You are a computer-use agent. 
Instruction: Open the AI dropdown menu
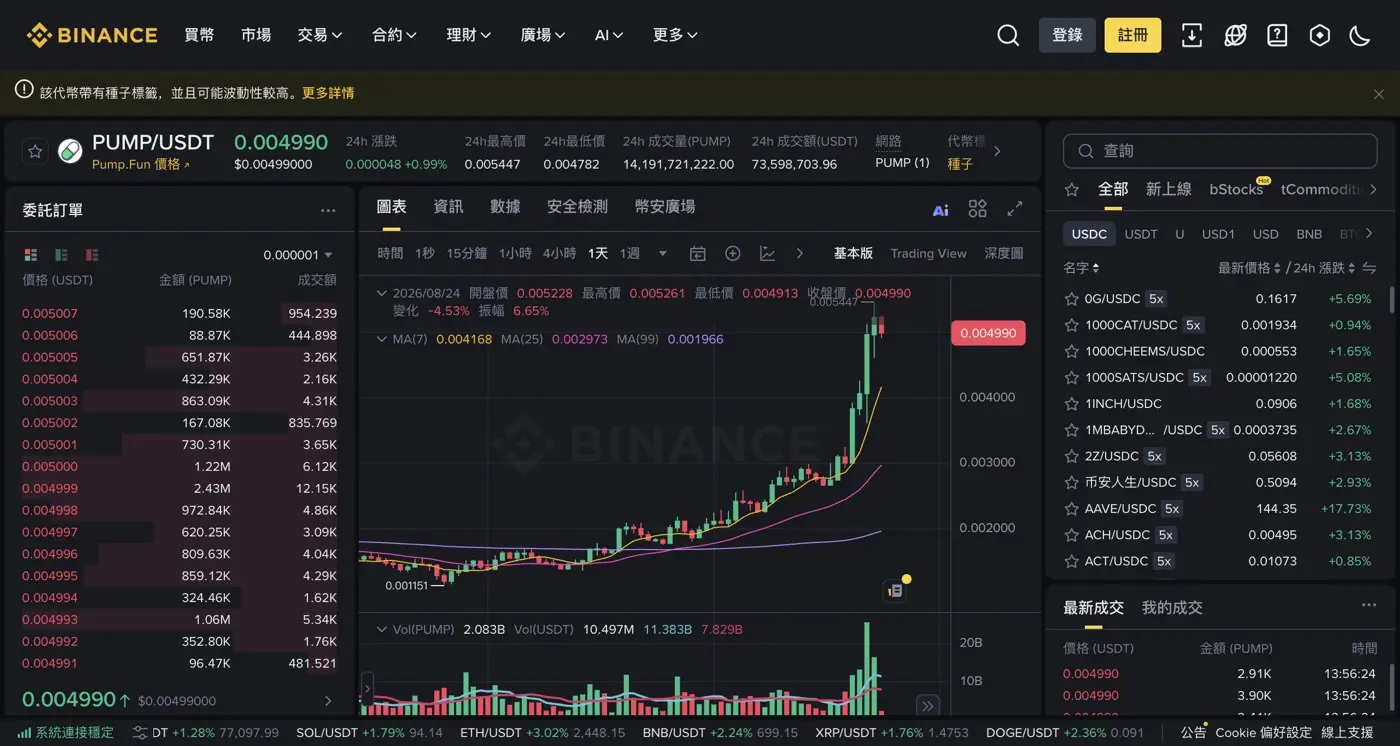click(609, 35)
